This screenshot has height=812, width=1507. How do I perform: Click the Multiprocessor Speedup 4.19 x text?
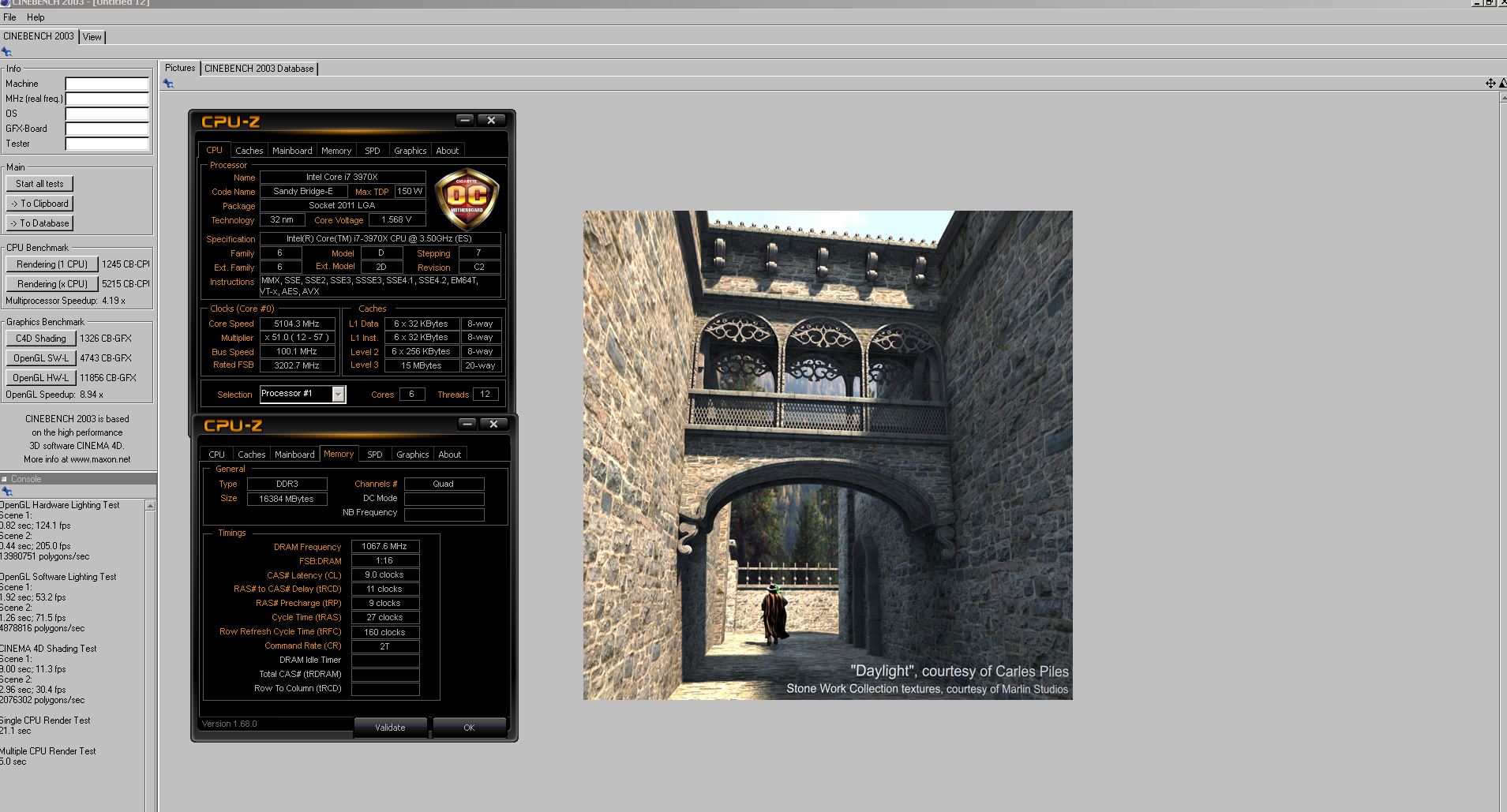(x=66, y=301)
